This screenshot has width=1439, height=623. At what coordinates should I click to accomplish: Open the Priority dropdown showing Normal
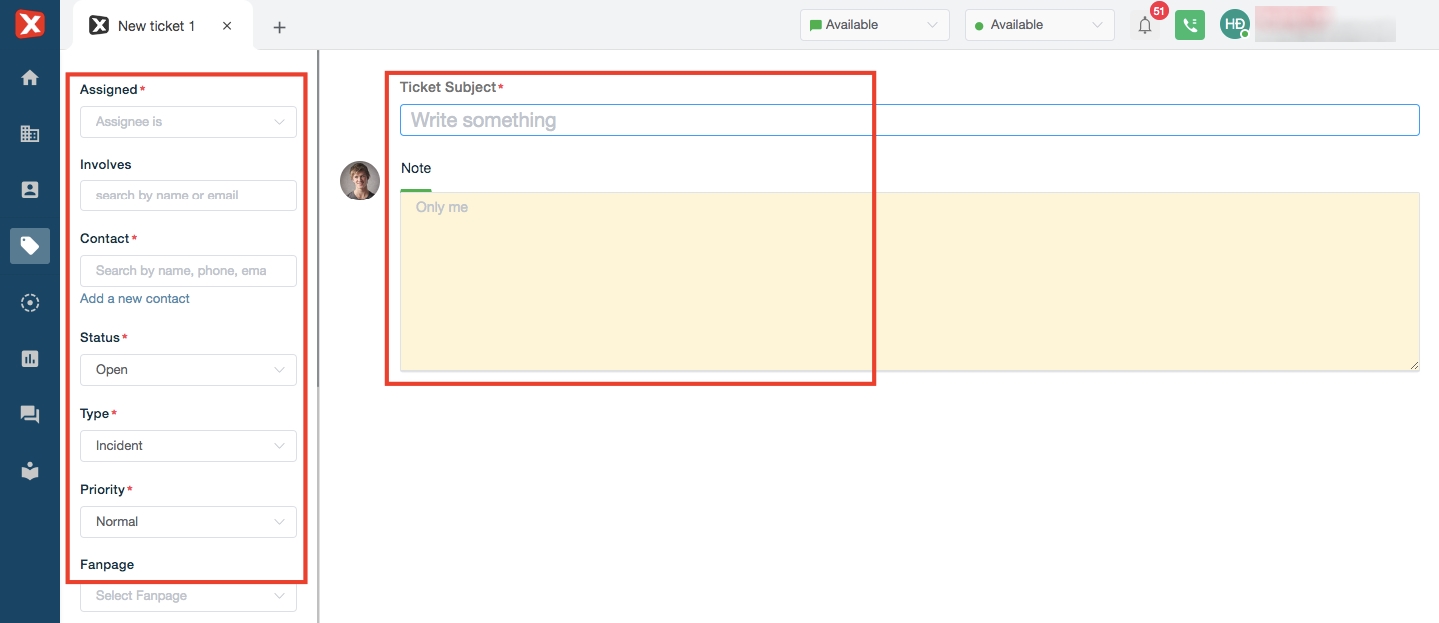pos(188,522)
